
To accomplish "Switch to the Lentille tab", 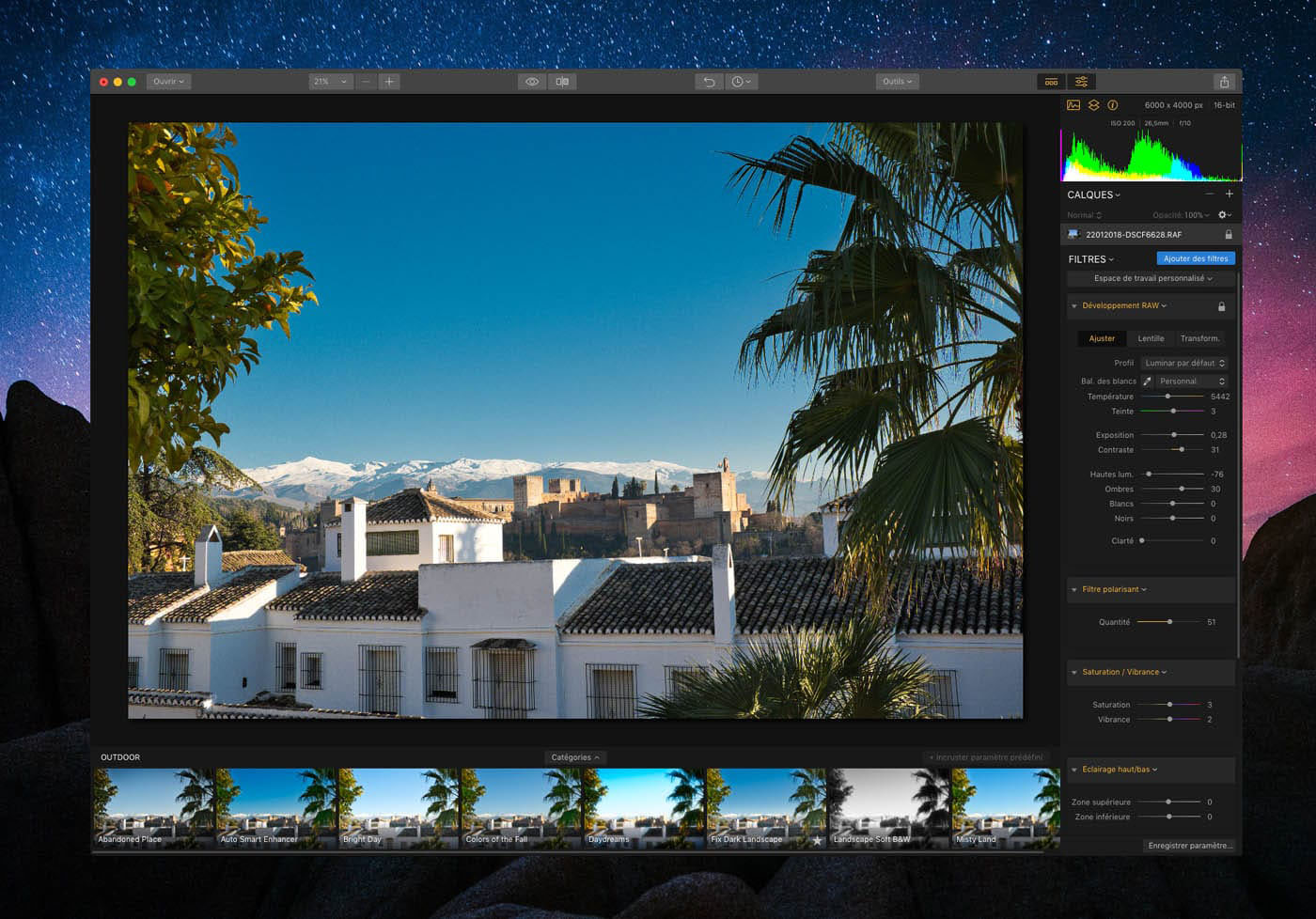I will tap(1151, 338).
